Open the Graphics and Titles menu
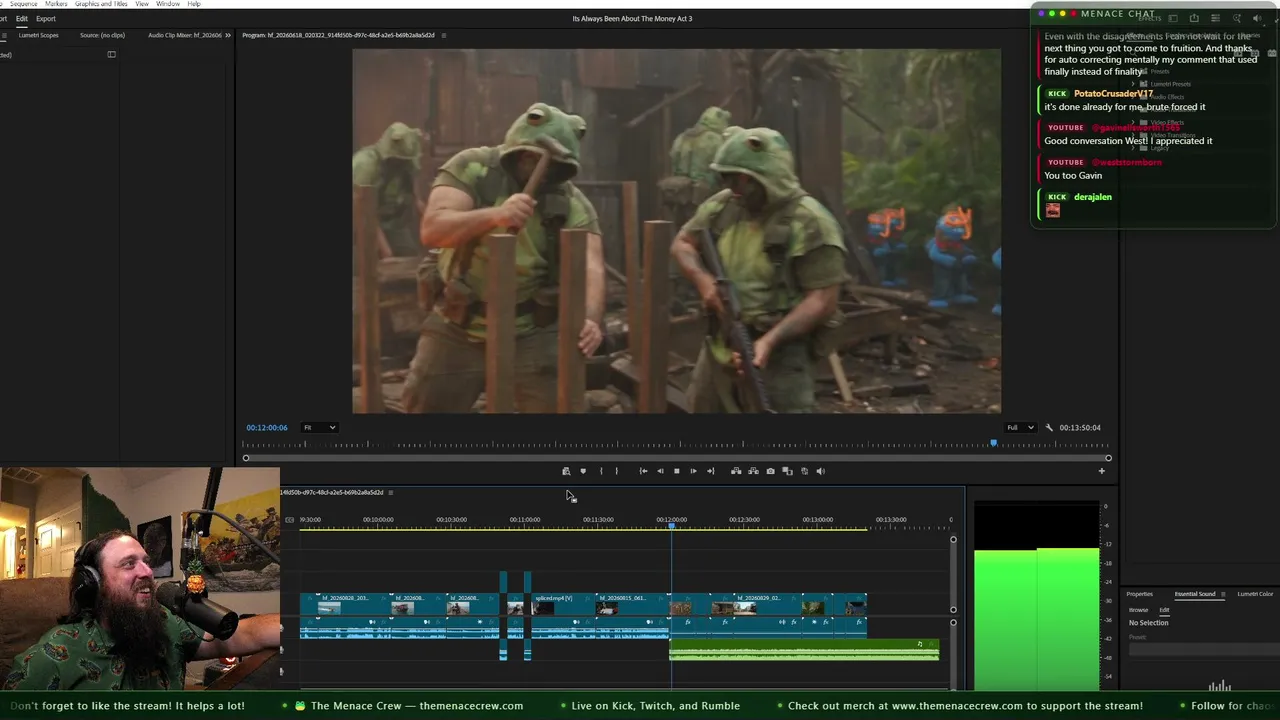This screenshot has height=720, width=1280. point(101,4)
